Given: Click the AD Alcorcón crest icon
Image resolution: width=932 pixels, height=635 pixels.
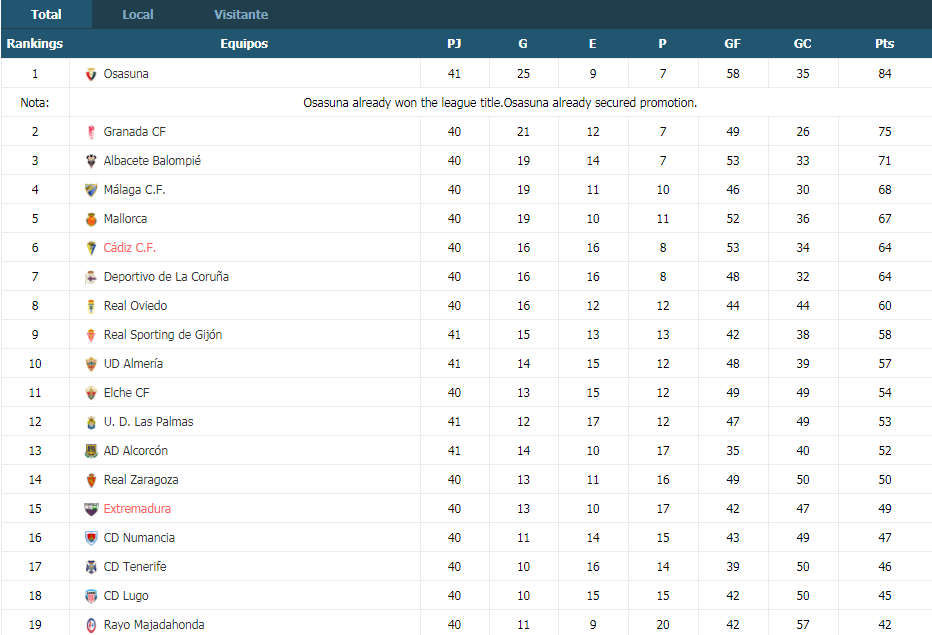Looking at the screenshot, I should click(91, 451).
